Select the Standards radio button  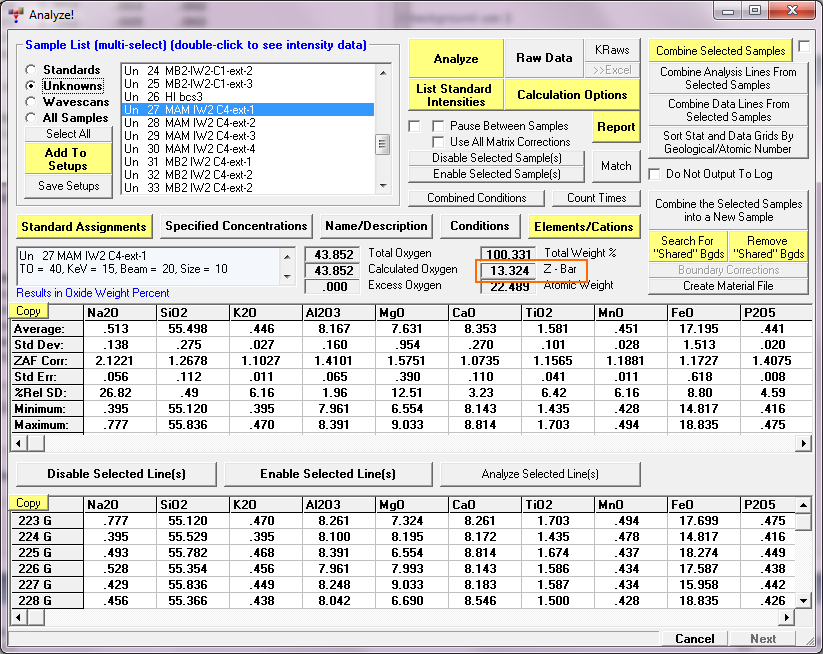point(31,70)
